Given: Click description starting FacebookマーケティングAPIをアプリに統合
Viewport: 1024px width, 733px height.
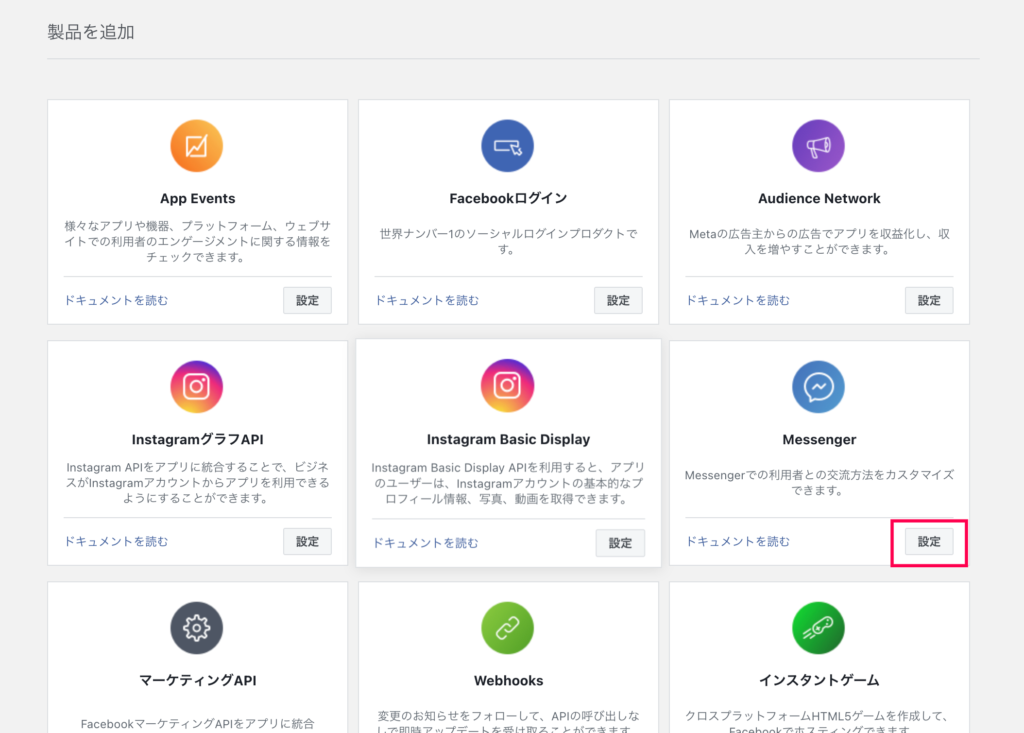Looking at the screenshot, I should tap(198, 724).
